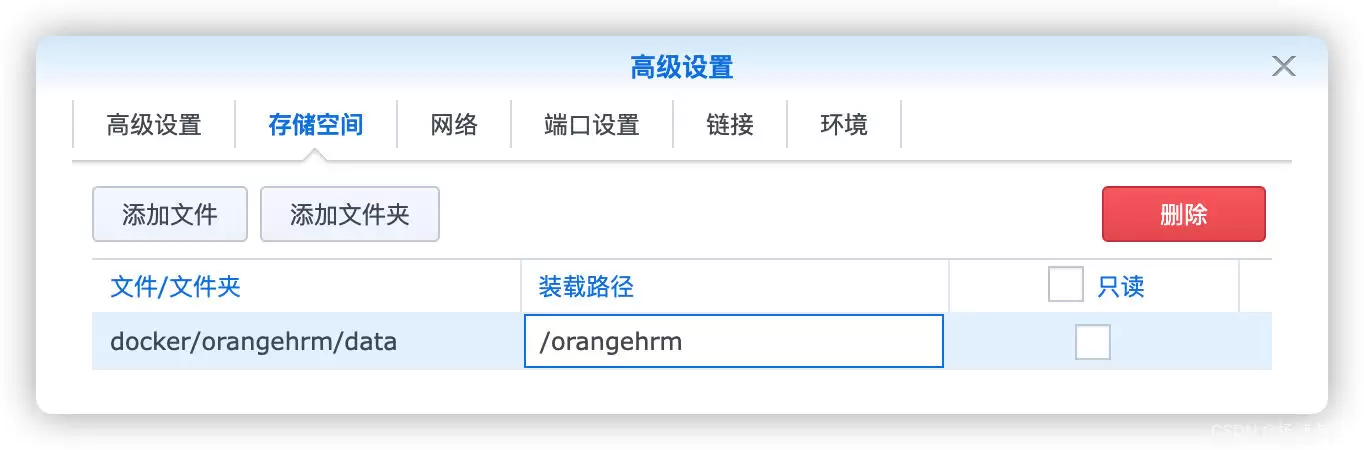The image size is (1364, 450).
Task: Select the 存储空间 tab
Action: click(316, 125)
